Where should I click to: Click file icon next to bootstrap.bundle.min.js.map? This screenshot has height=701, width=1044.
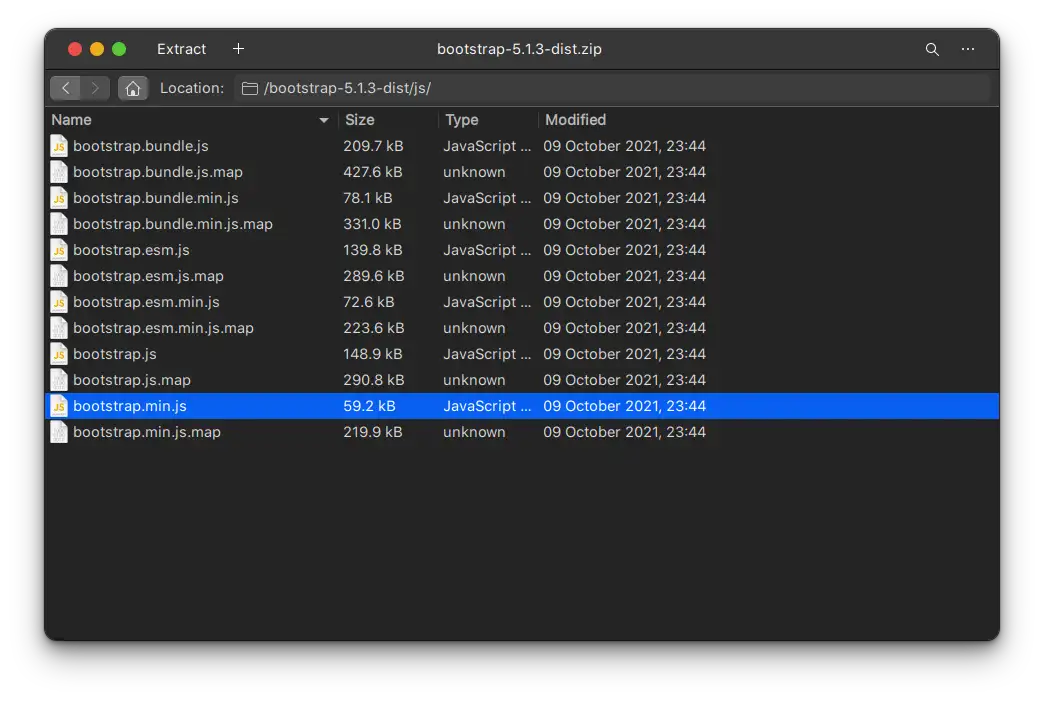[x=59, y=224]
